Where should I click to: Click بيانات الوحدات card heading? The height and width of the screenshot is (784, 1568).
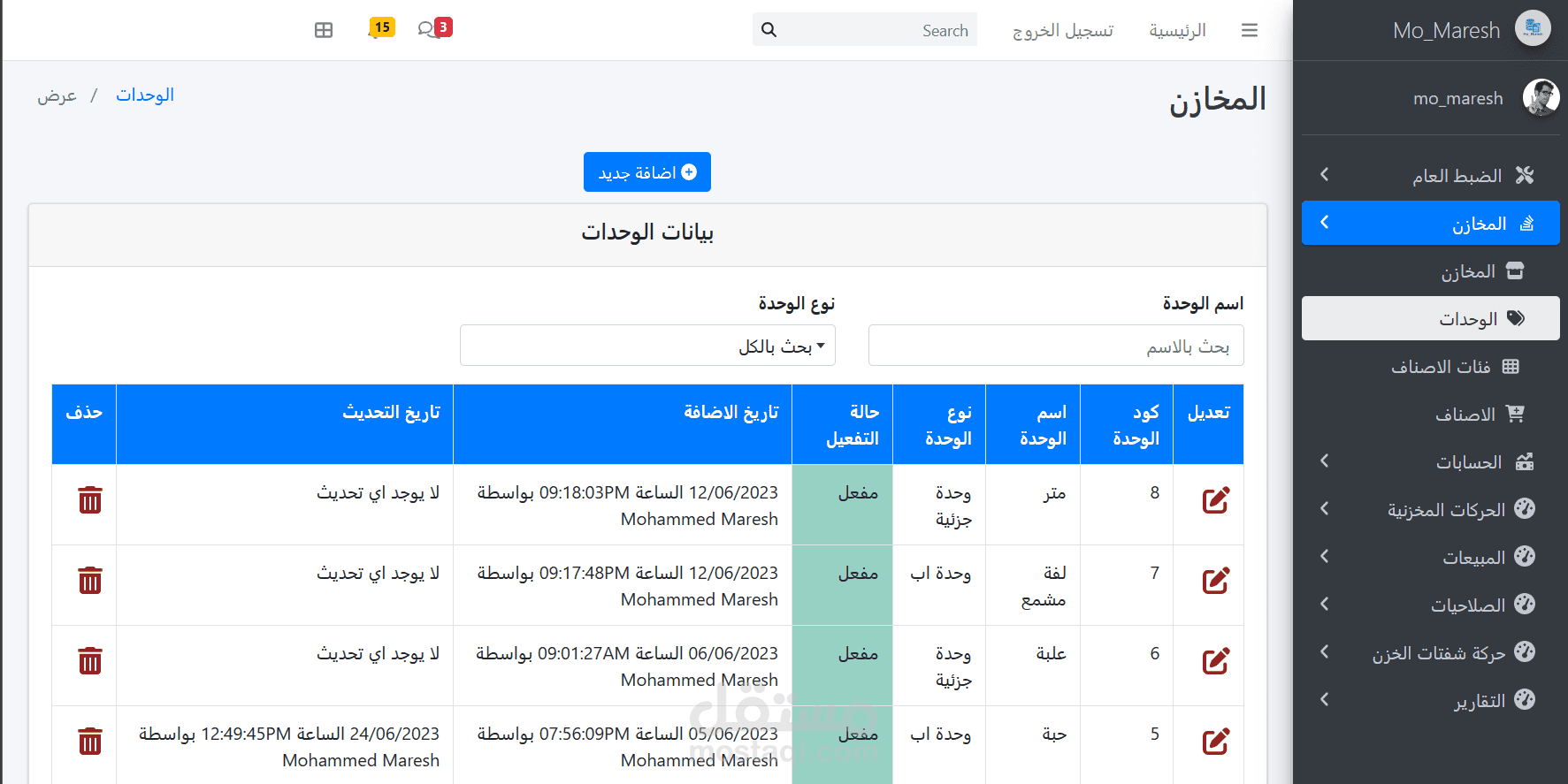click(x=647, y=232)
